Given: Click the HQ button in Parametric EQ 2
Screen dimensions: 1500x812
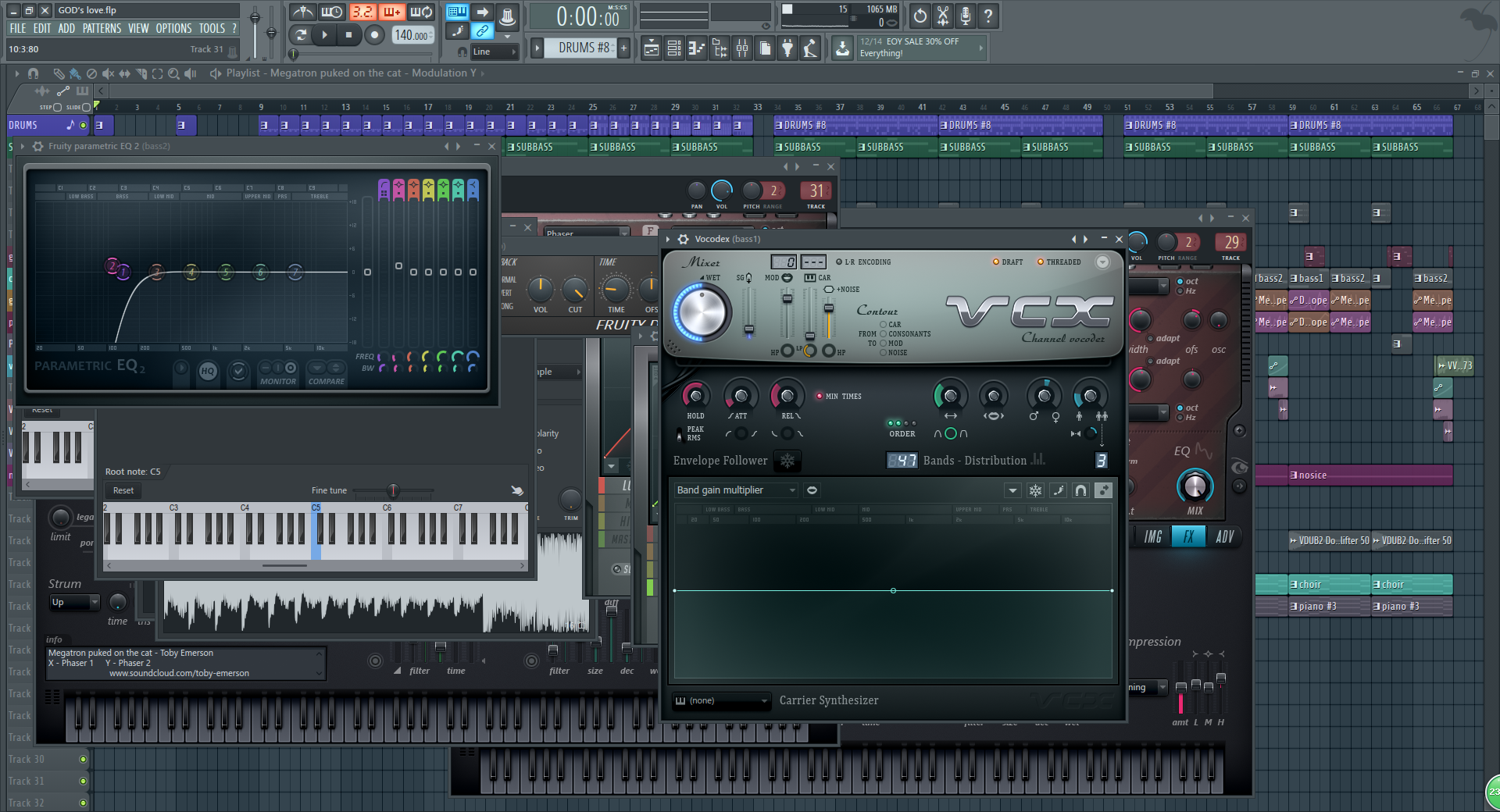Looking at the screenshot, I should coord(208,372).
